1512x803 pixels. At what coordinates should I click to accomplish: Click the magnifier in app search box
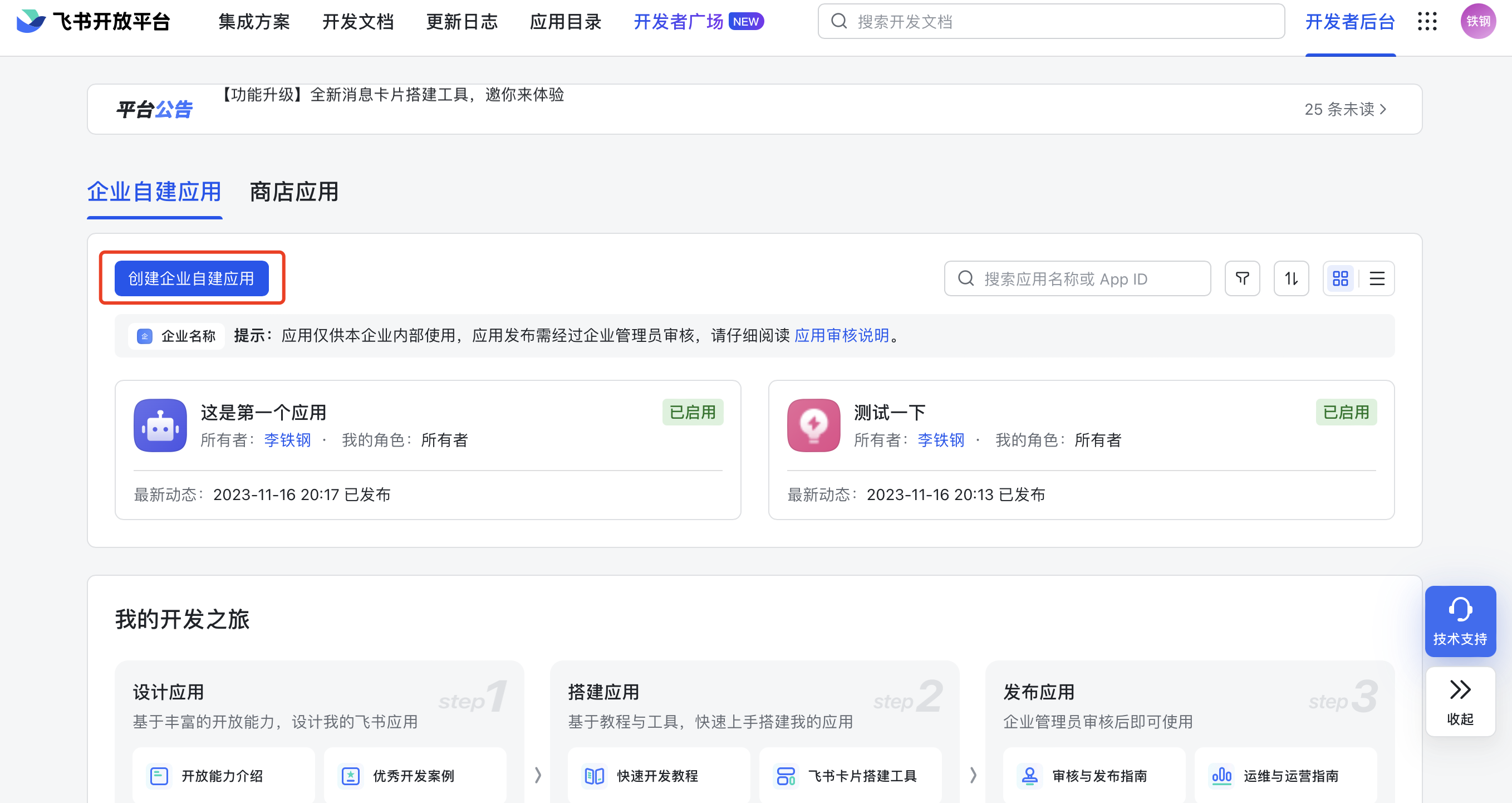coord(965,278)
